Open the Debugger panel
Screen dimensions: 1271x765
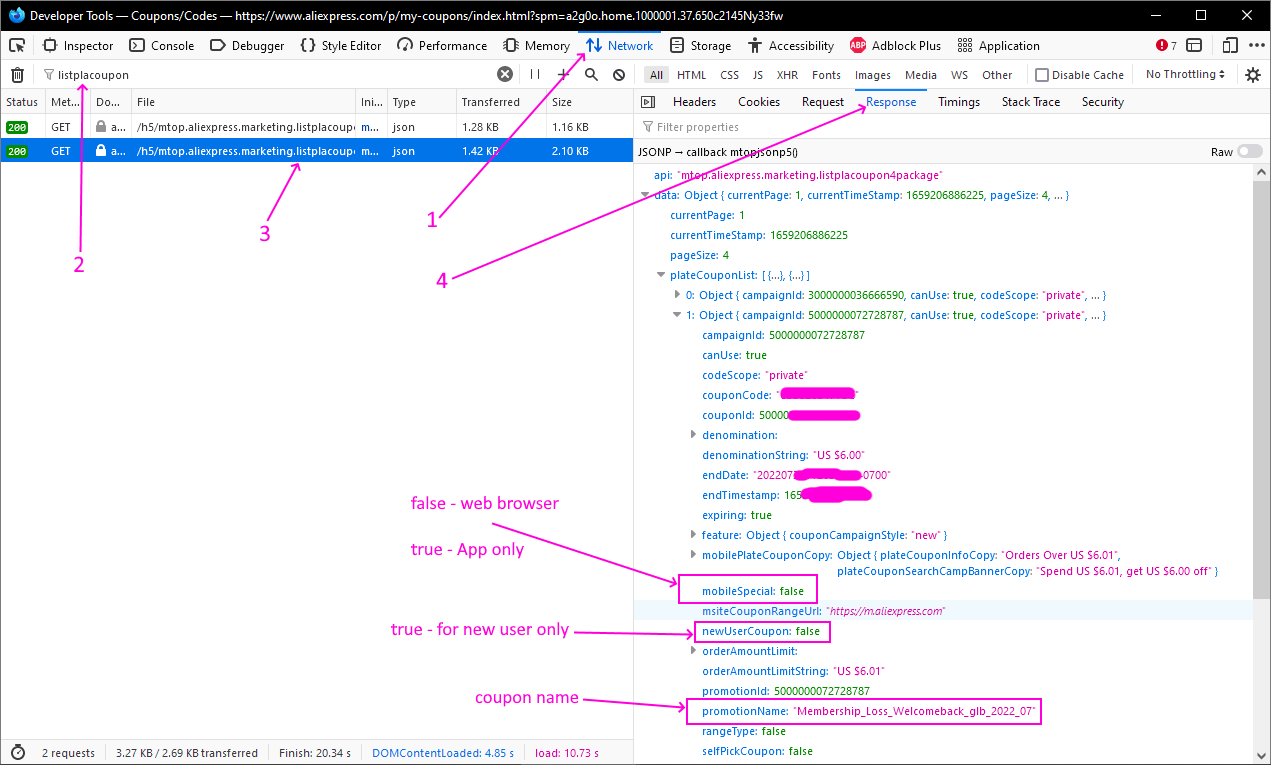coord(247,45)
